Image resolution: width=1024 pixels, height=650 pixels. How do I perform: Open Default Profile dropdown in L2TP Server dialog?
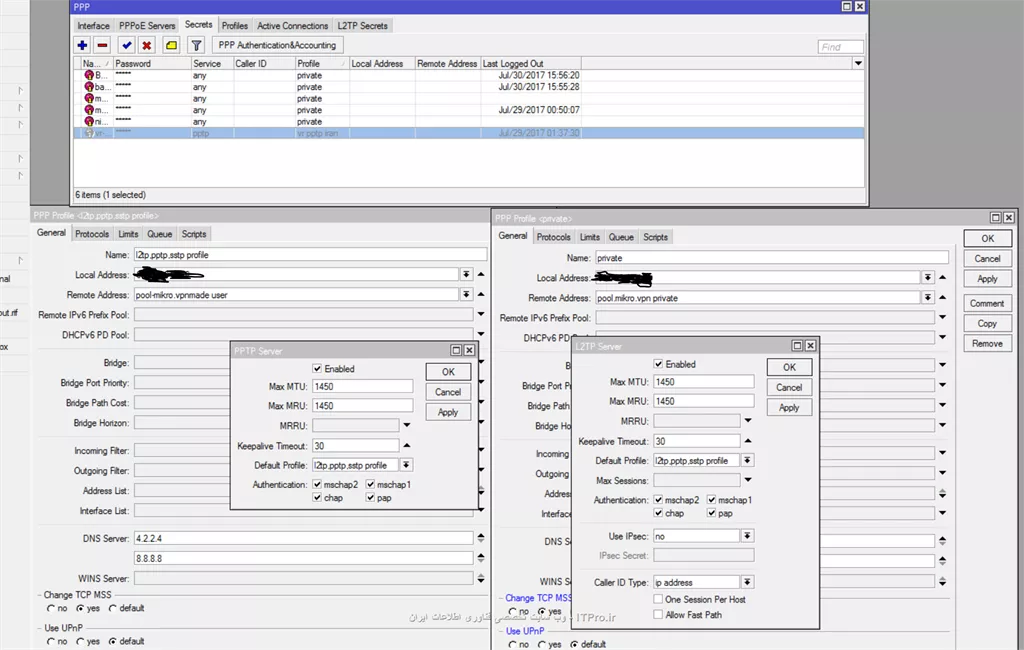click(747, 461)
